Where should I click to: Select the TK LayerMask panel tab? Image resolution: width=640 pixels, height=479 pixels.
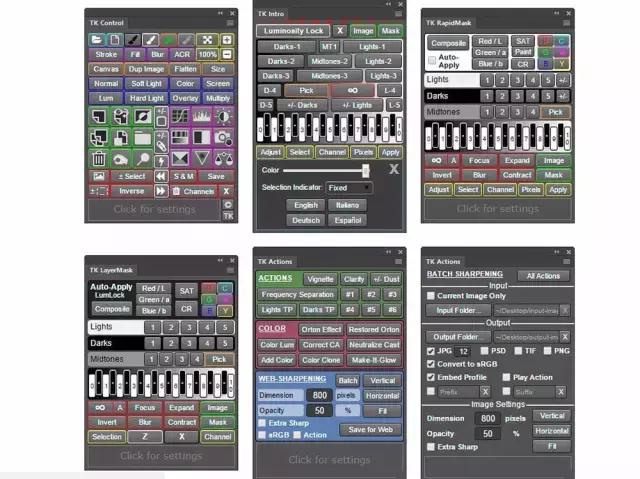[x=111, y=270]
